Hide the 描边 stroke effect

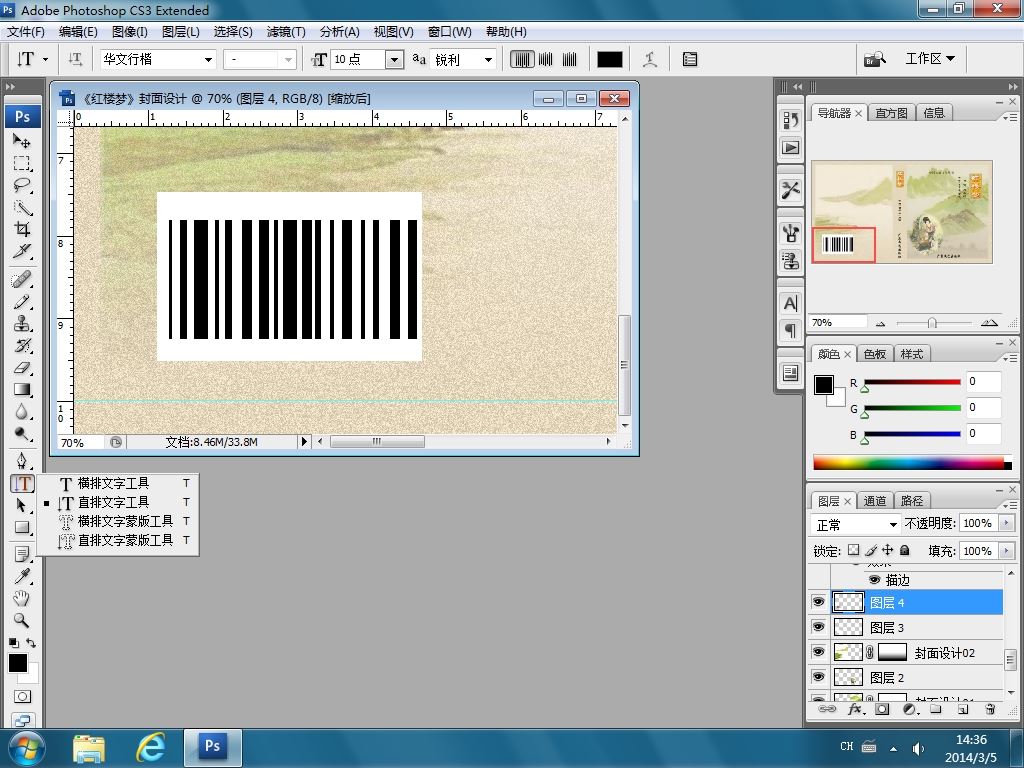[x=874, y=579]
